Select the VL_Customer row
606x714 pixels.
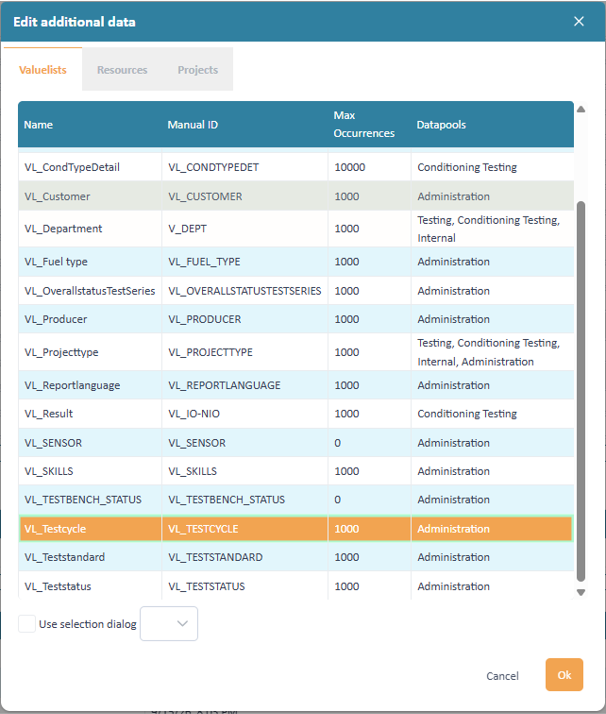coord(296,196)
